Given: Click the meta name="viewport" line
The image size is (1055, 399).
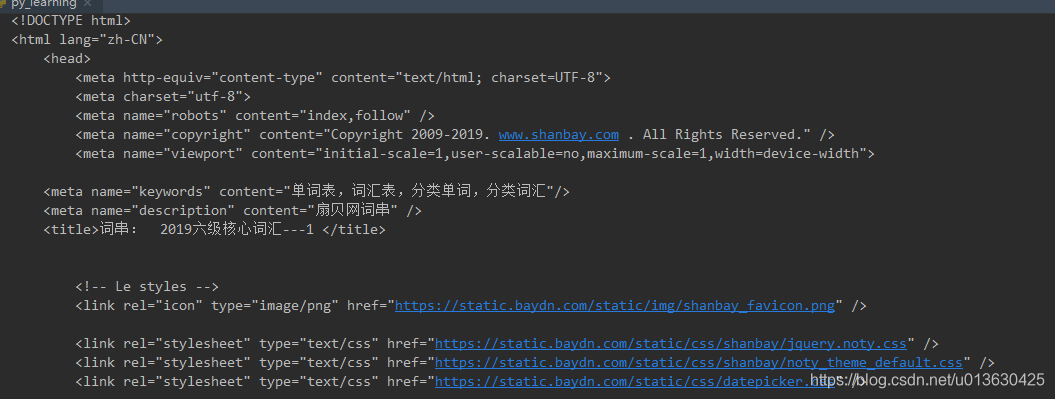Looking at the screenshot, I should (475, 153).
